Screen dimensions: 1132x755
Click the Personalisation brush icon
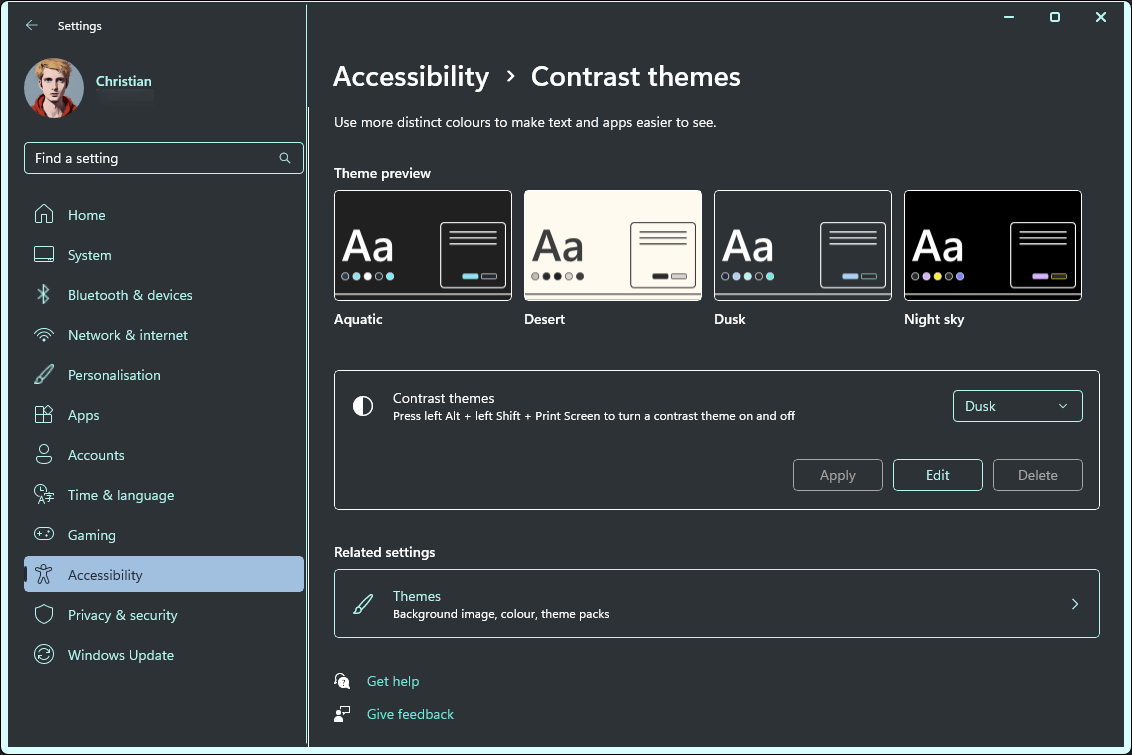pyautogui.click(x=44, y=374)
